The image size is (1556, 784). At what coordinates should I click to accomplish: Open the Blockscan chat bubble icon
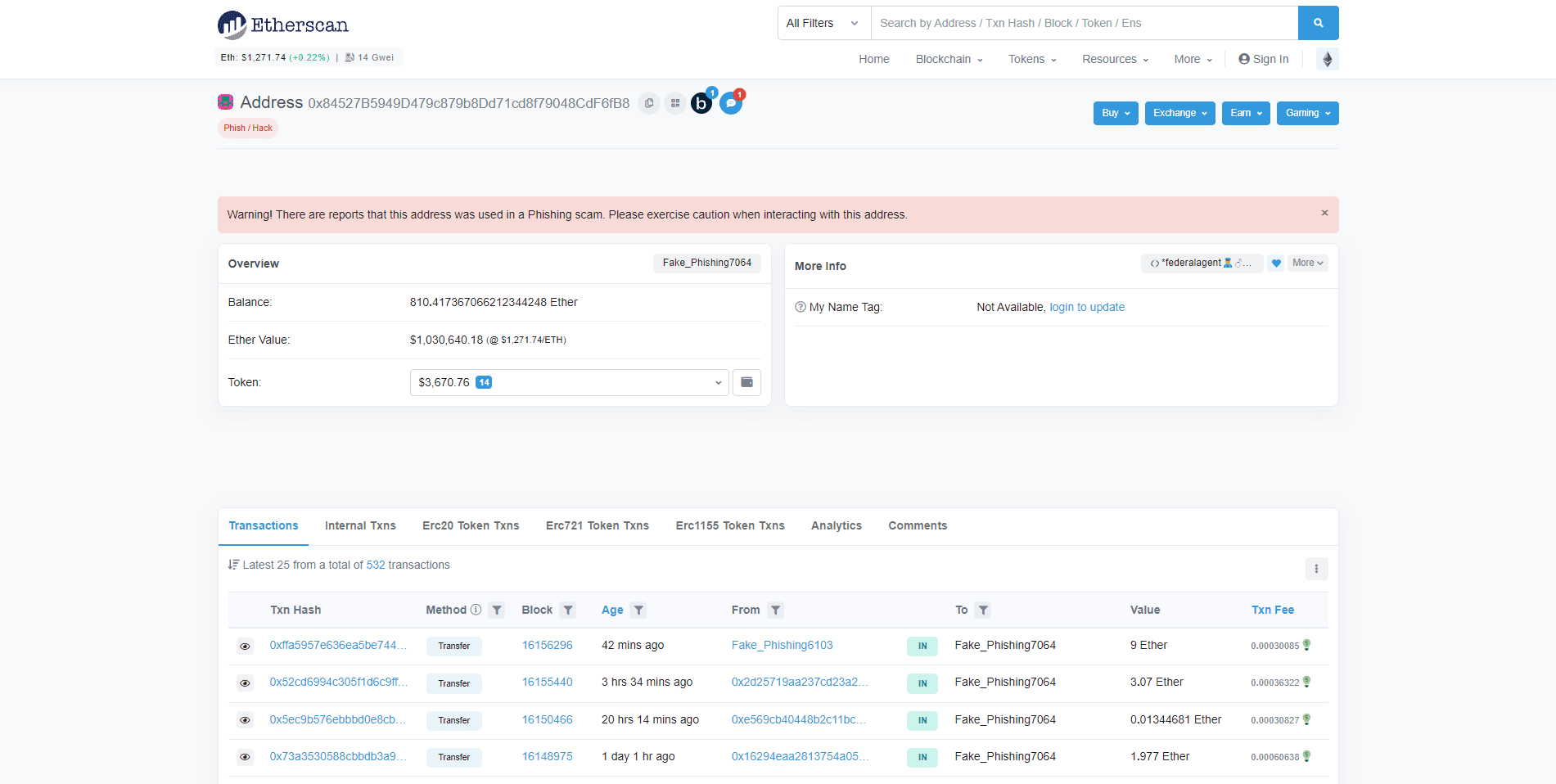tap(730, 103)
